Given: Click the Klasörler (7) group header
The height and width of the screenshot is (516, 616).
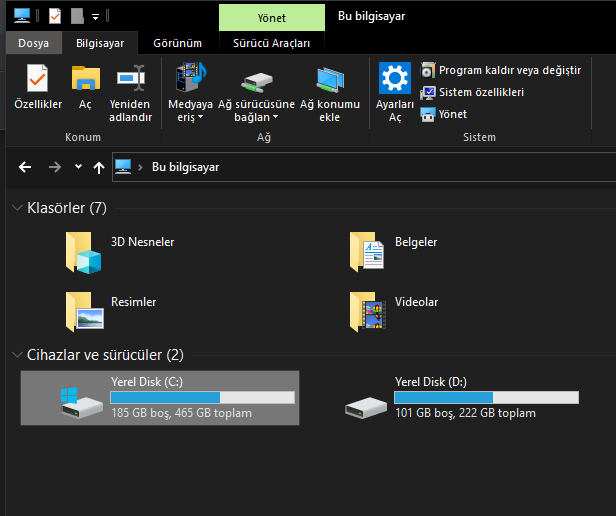Looking at the screenshot, I should 67,208.
